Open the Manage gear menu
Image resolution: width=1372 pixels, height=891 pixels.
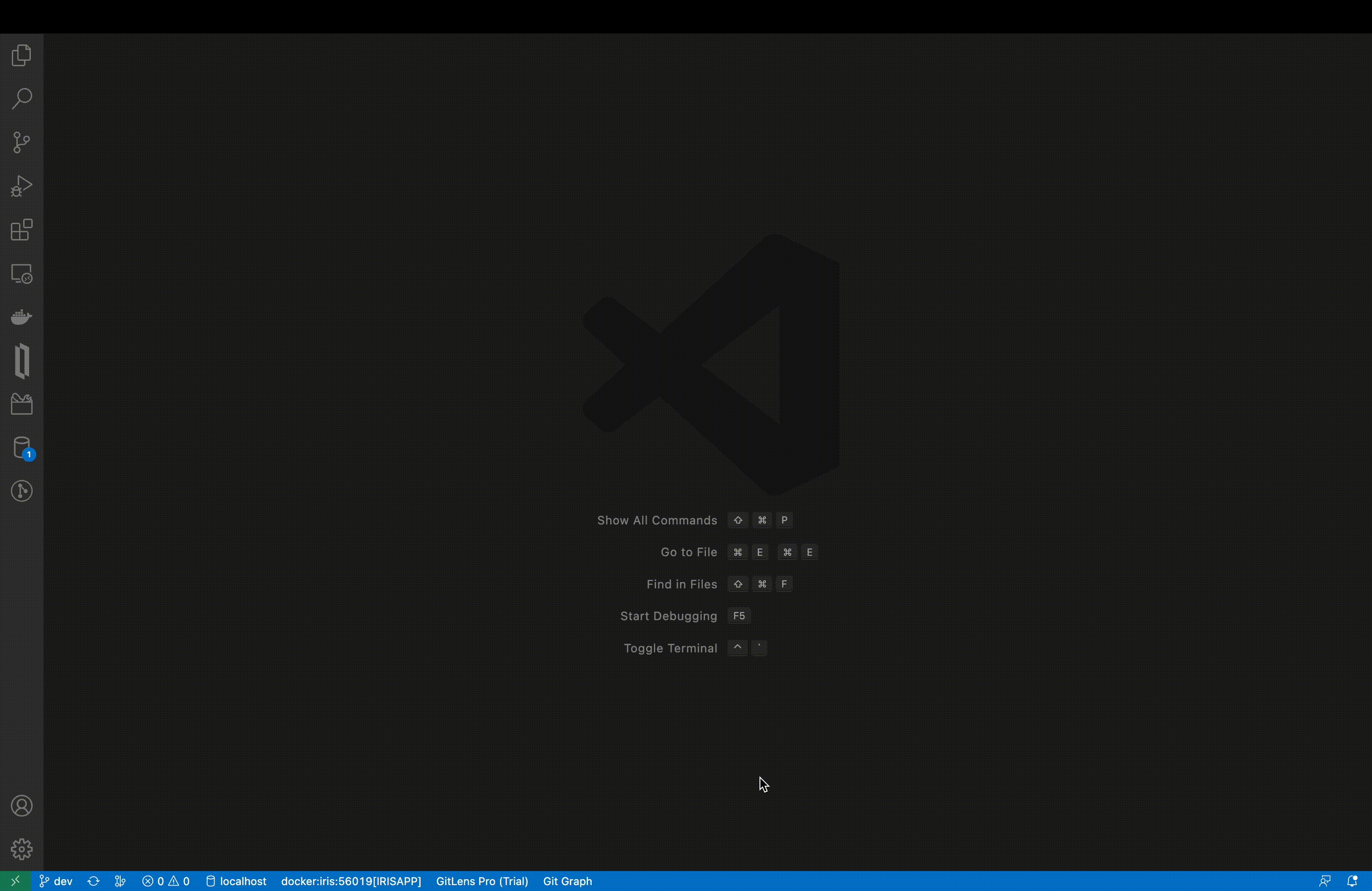tap(22, 849)
